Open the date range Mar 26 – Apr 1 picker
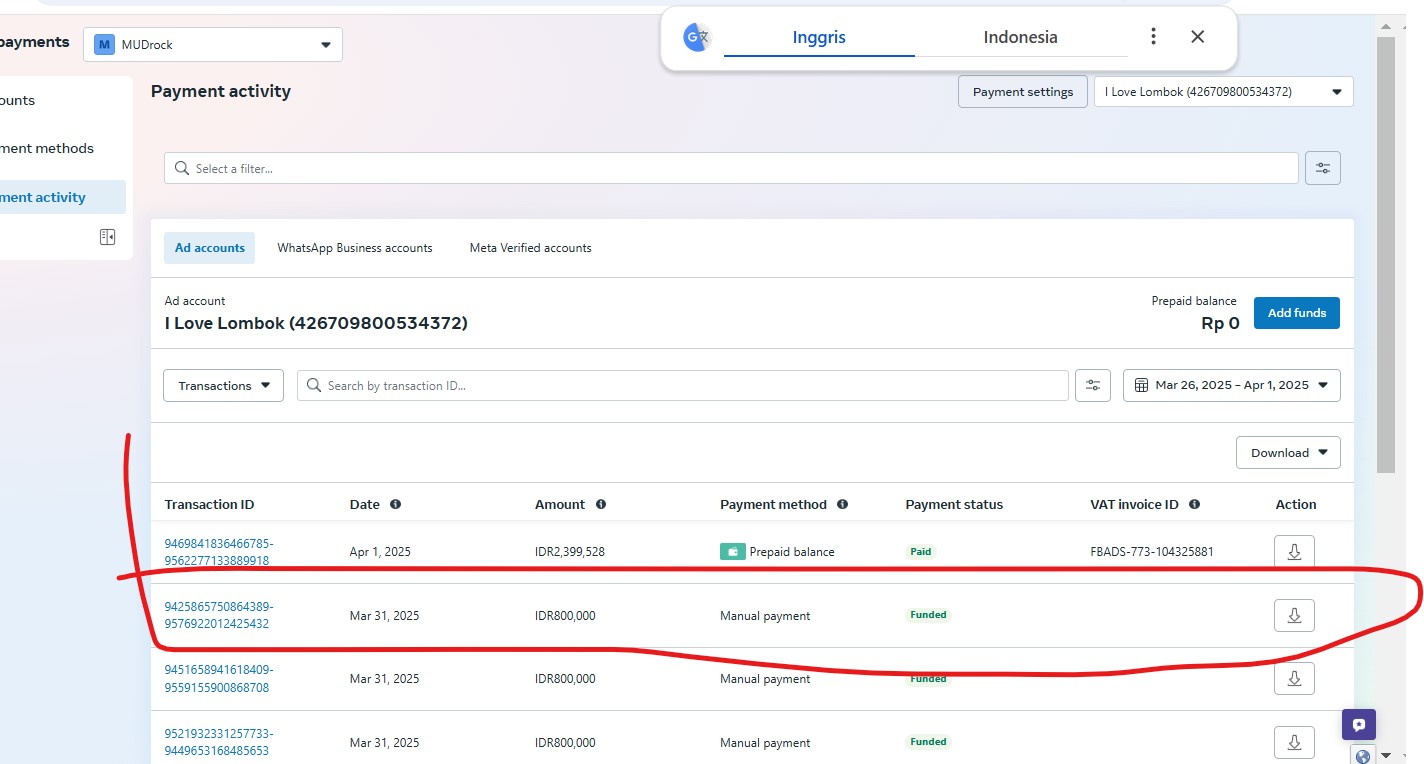 [x=1231, y=386]
